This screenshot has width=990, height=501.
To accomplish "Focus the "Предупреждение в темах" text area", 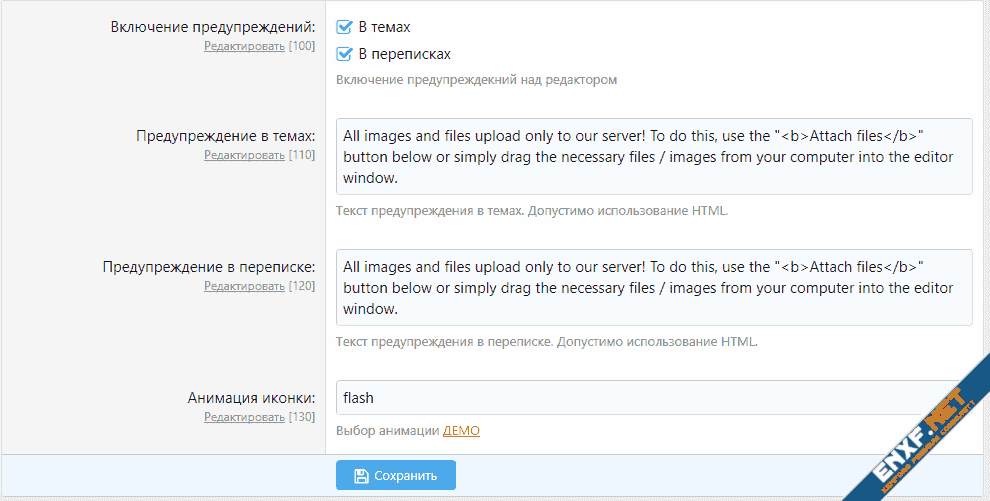I will pyautogui.click(x=654, y=156).
